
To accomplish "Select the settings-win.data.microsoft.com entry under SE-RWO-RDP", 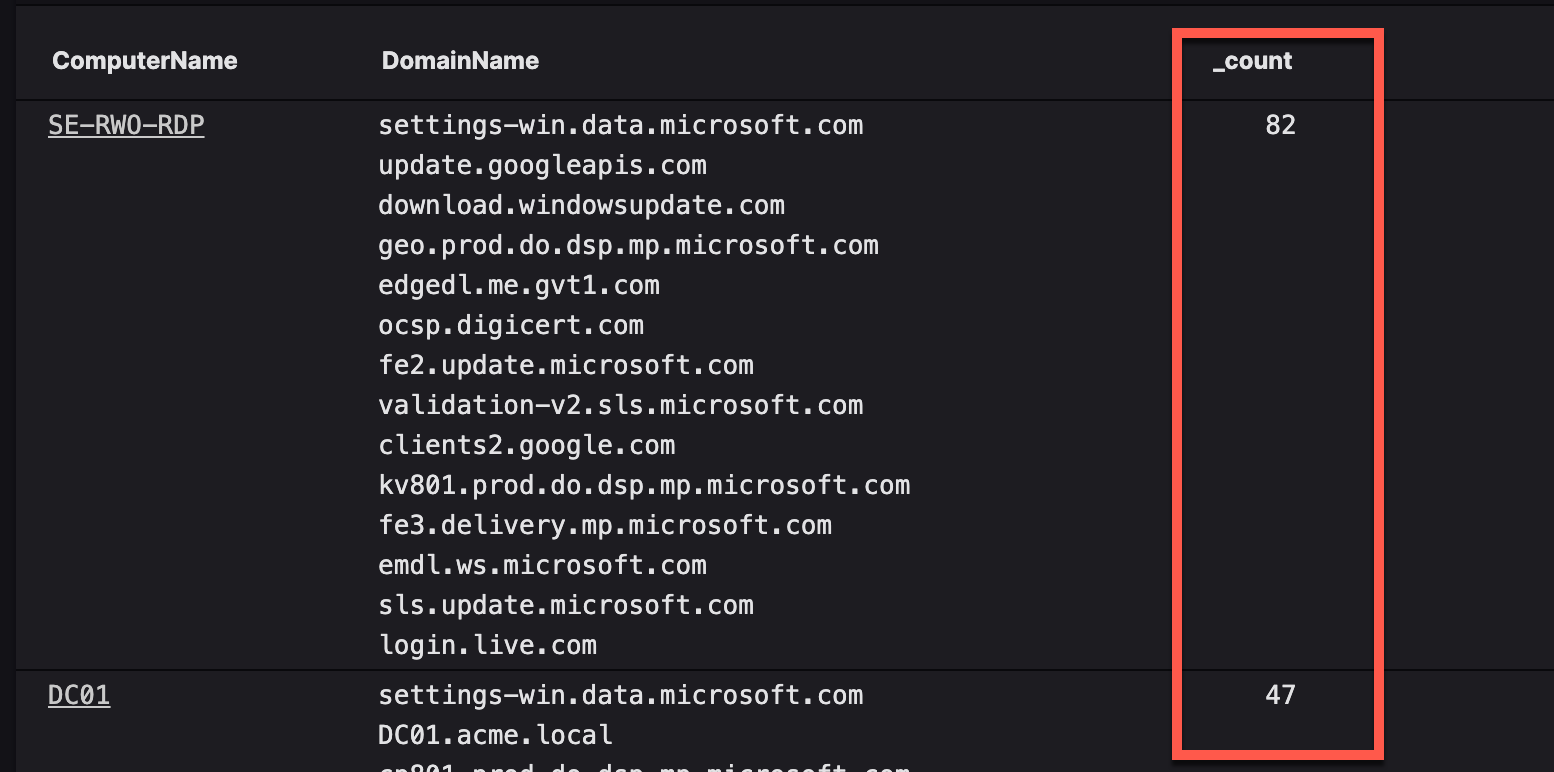I will coord(620,125).
